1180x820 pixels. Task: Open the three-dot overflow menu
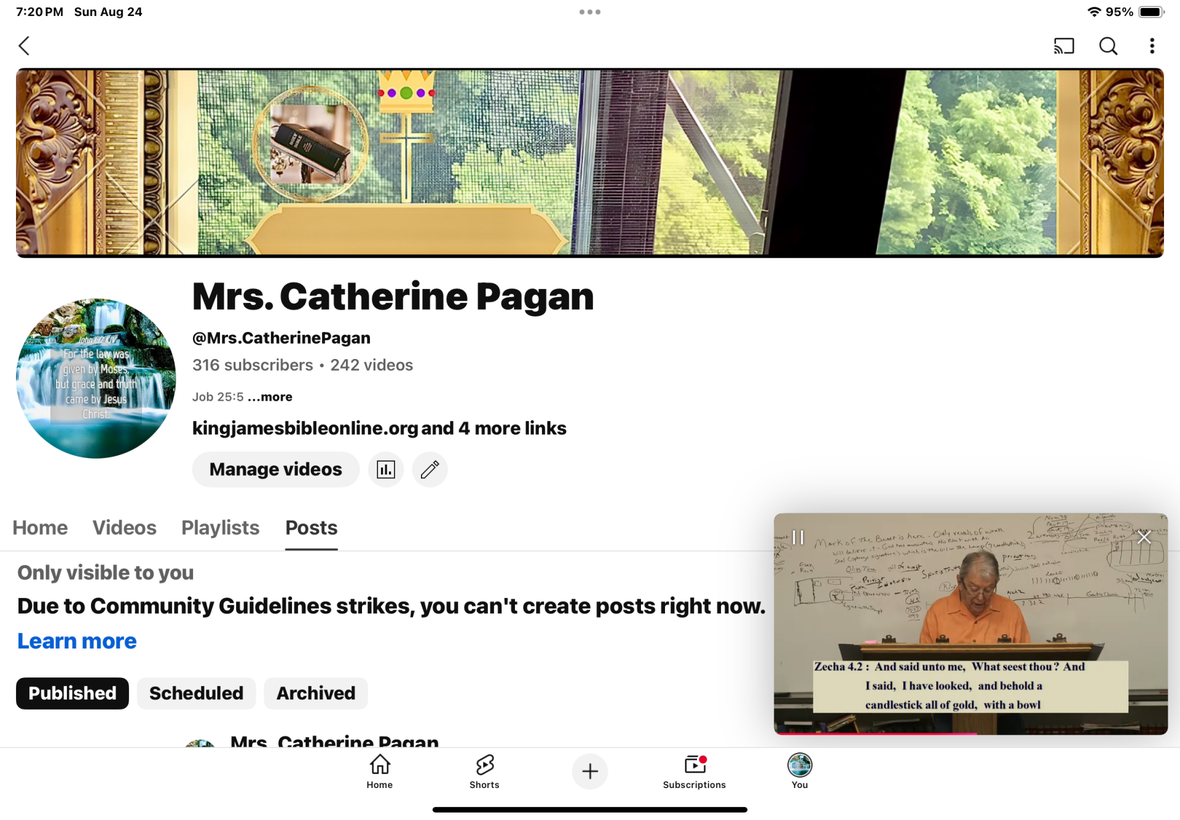[x=1151, y=46]
